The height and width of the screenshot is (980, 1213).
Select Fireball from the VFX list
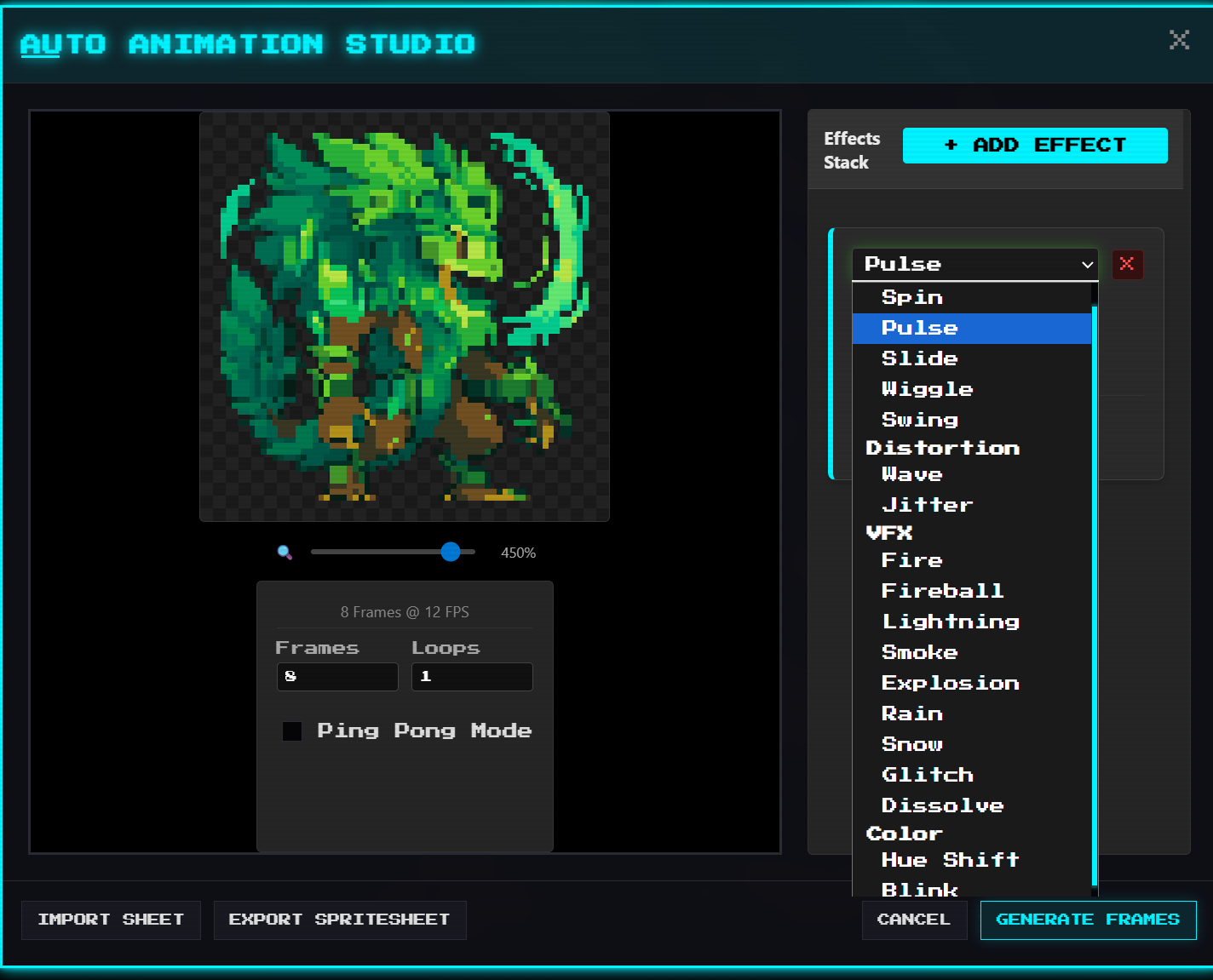972,592
